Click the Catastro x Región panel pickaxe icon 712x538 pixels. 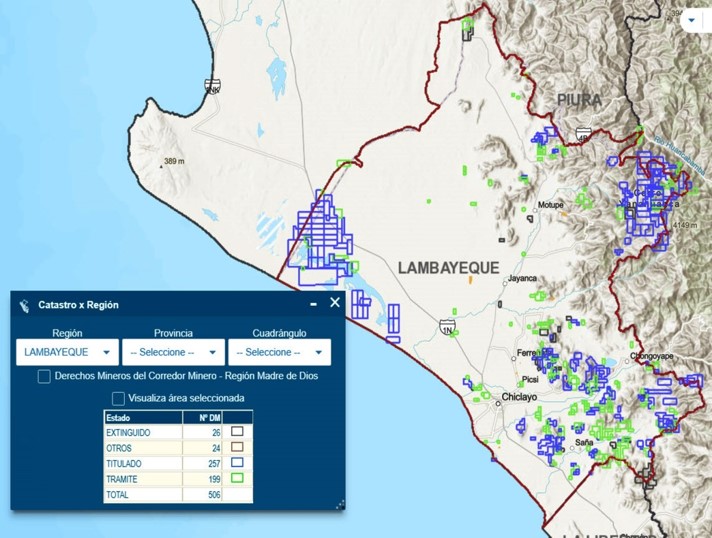coord(24,304)
